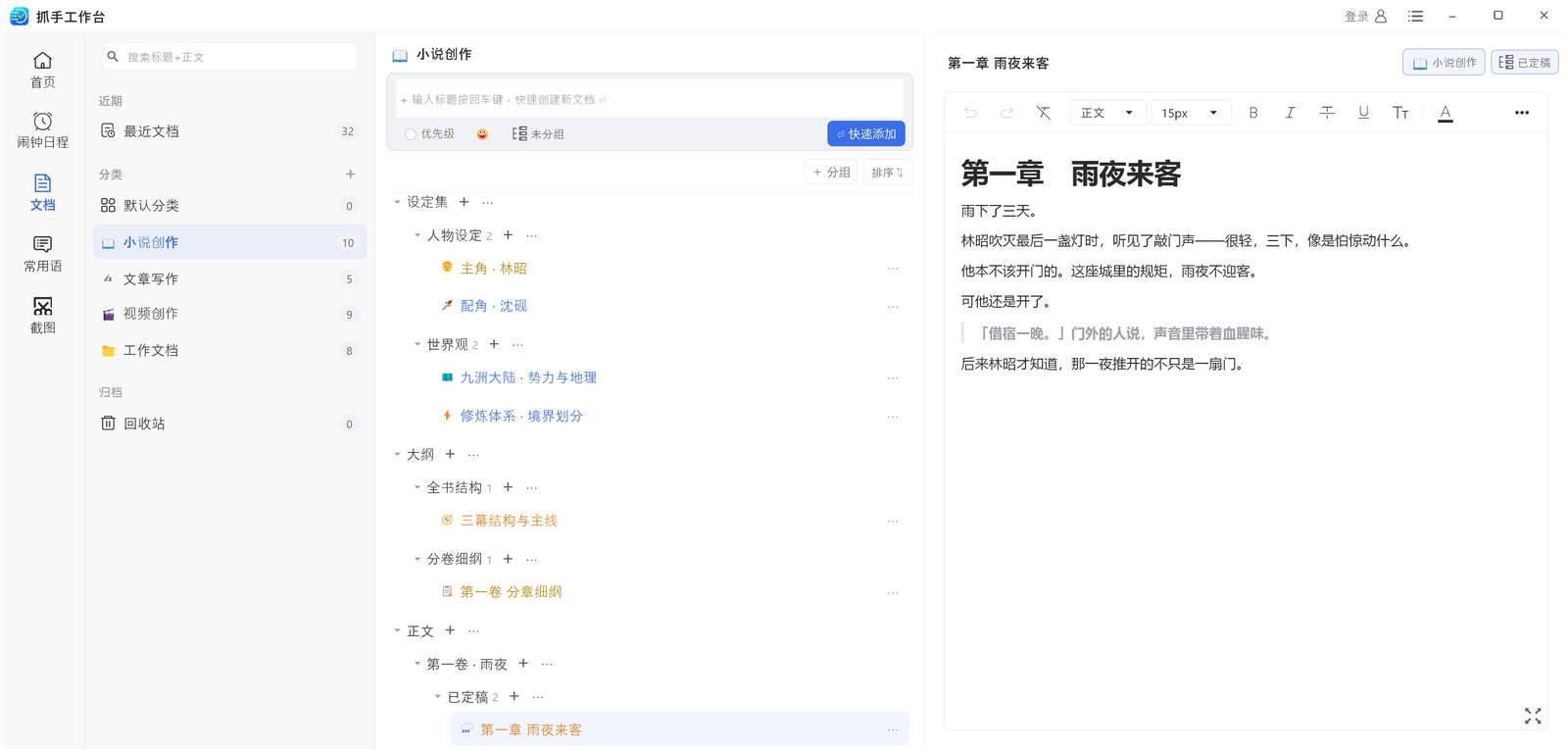Toggle strikethrough formatting
Image resolution: width=1568 pixels, height=750 pixels.
pos(1327,113)
